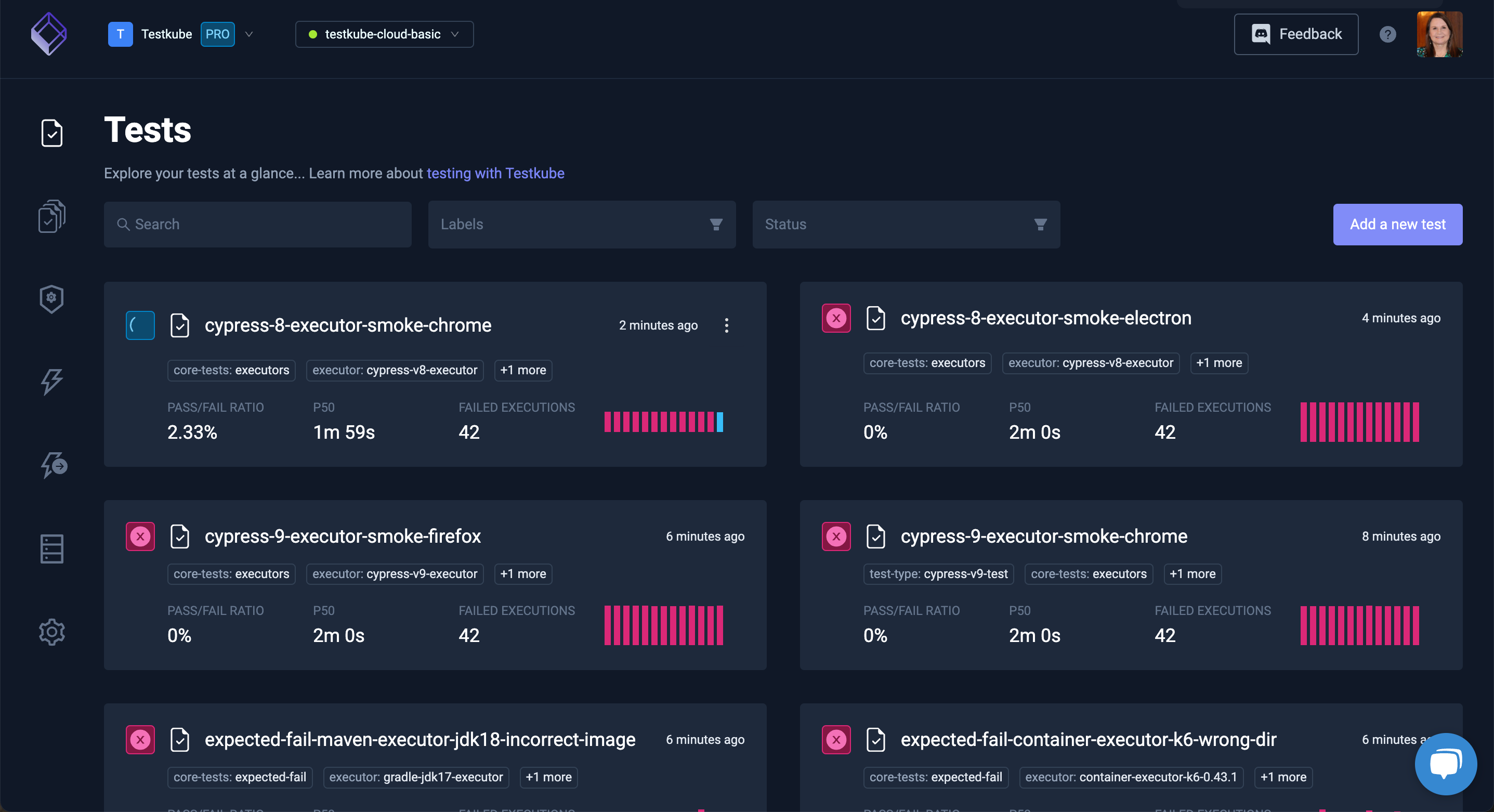Open the Tests sidebar icon
The image size is (1494, 812).
[x=51, y=134]
